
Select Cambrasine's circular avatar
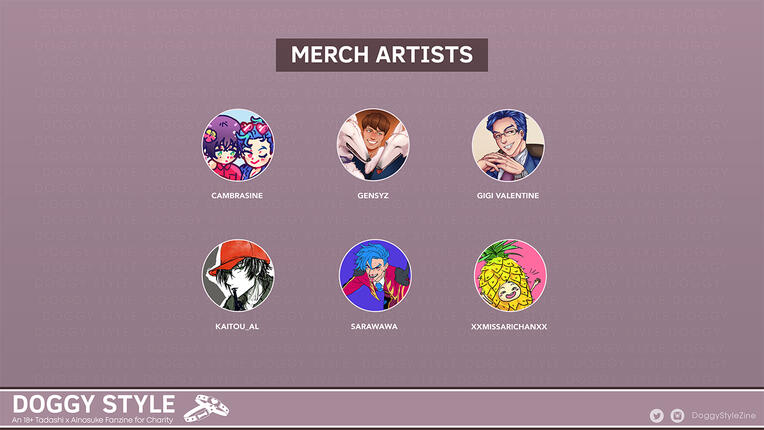tap(238, 145)
